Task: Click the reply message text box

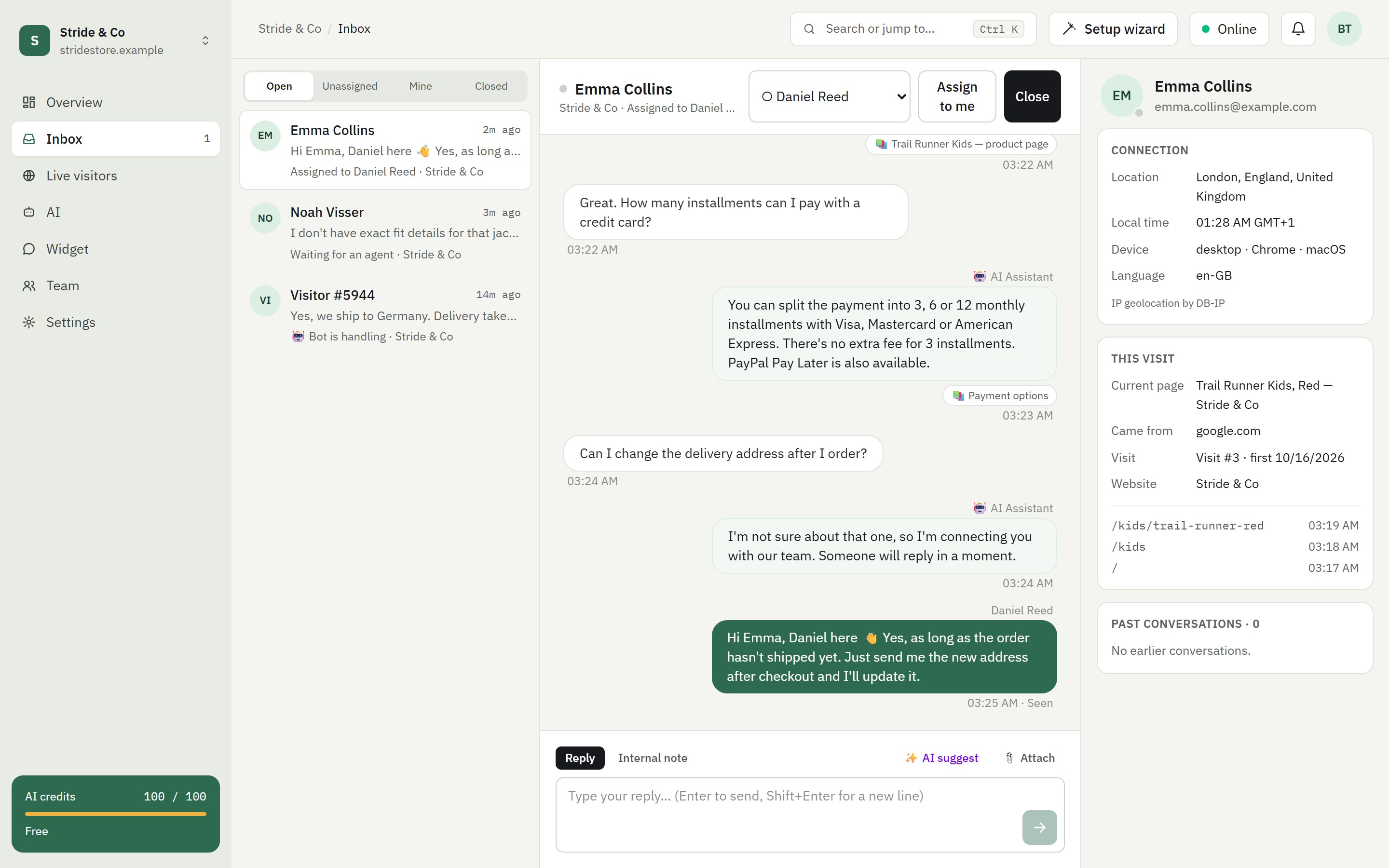Action: coord(810,814)
